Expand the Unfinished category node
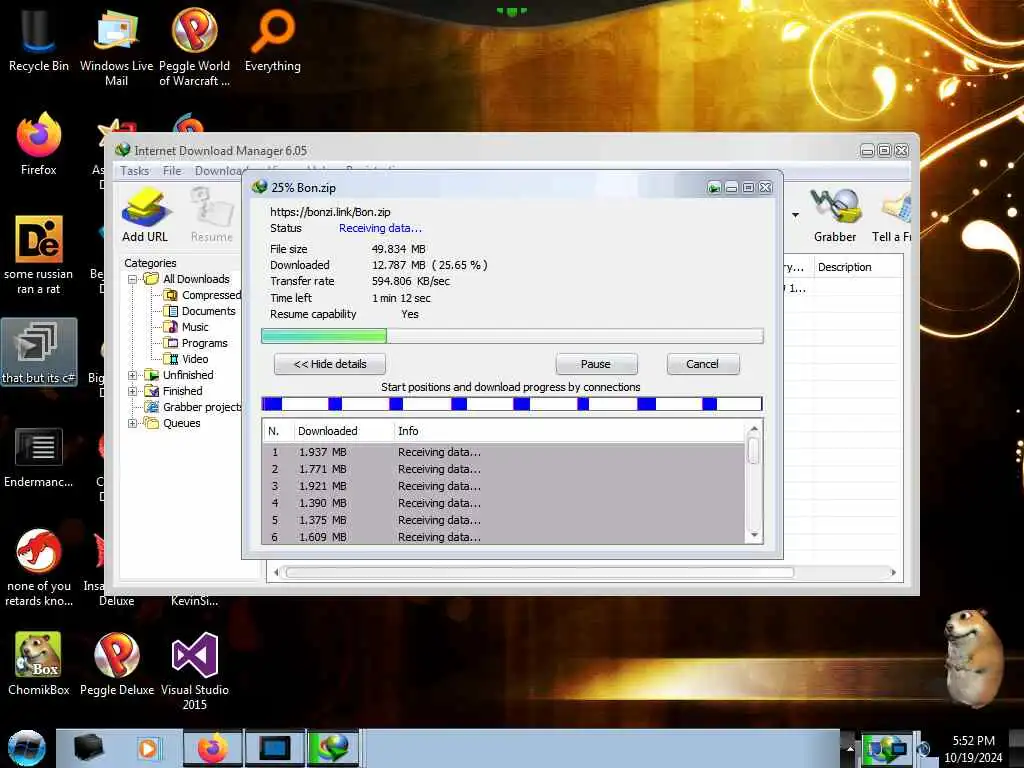 click(133, 375)
